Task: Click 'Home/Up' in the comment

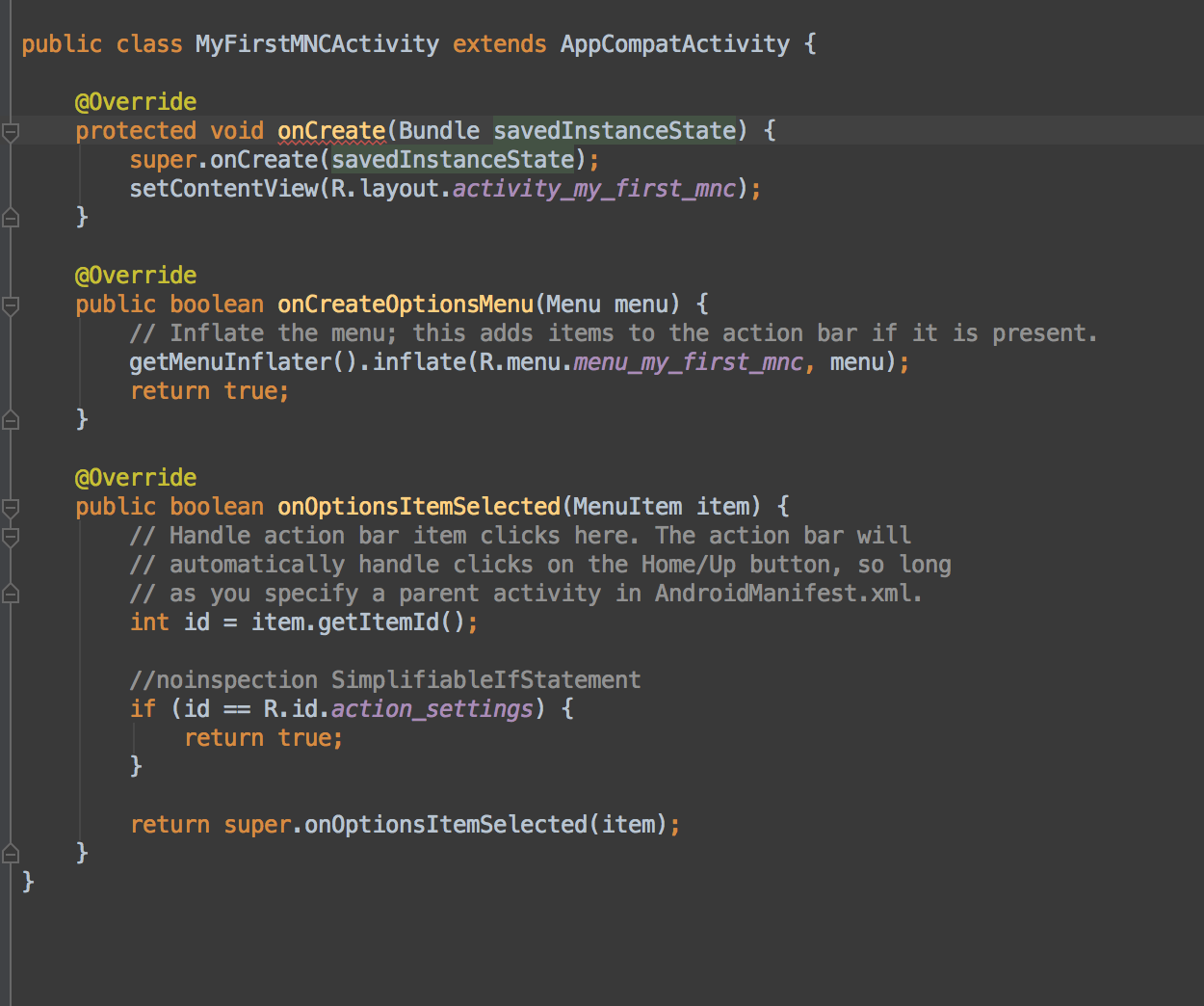Action: tap(689, 565)
